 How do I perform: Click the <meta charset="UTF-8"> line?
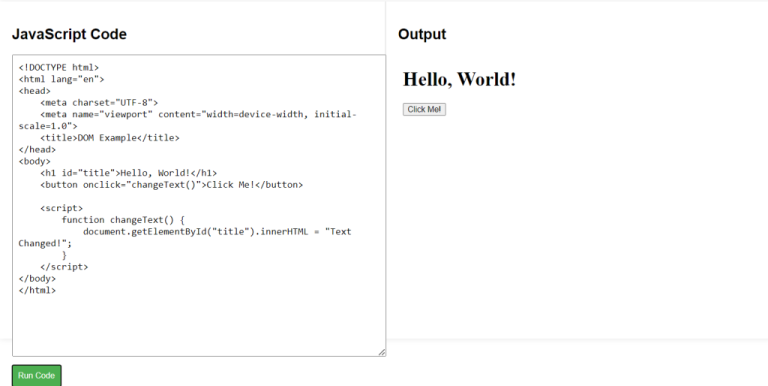pyautogui.click(x=99, y=103)
